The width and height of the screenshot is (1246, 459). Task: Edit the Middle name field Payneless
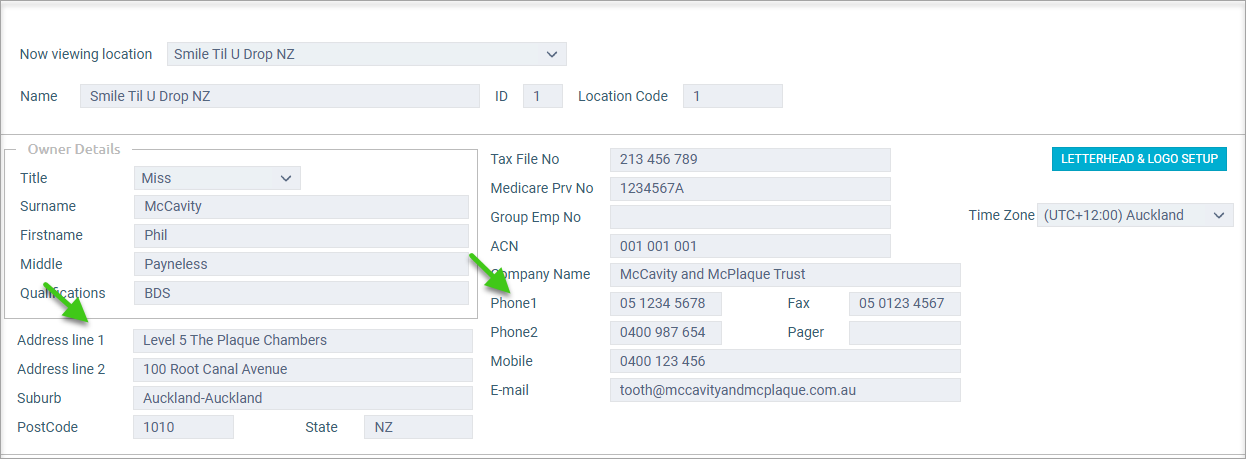(301, 264)
